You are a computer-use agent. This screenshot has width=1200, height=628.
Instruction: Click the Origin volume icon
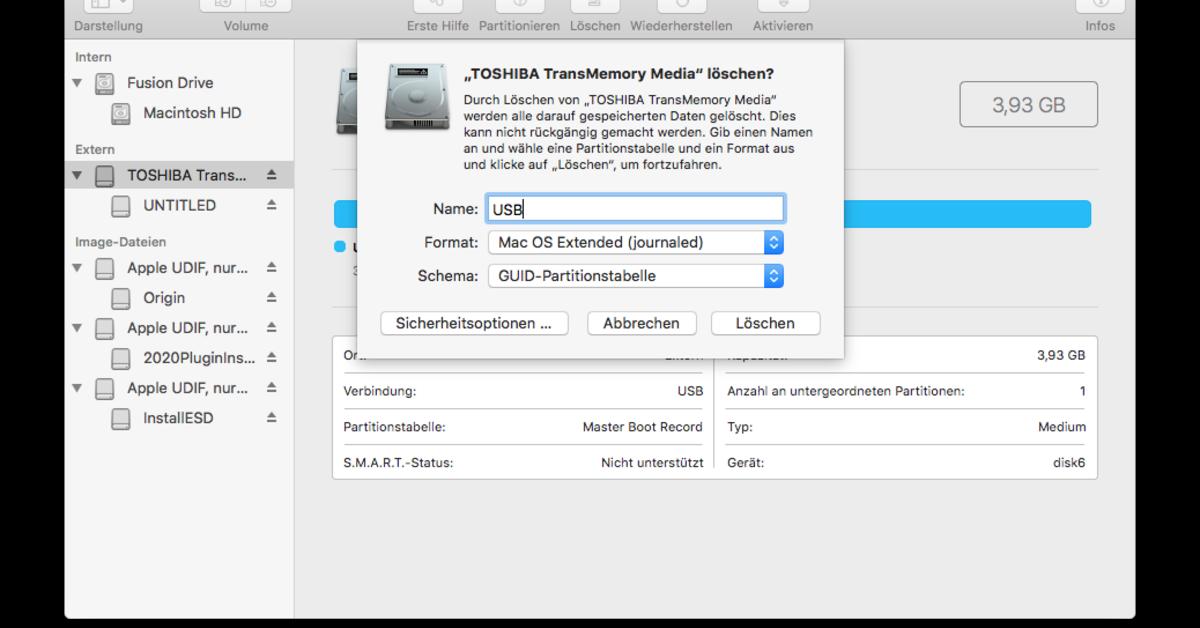click(x=121, y=298)
